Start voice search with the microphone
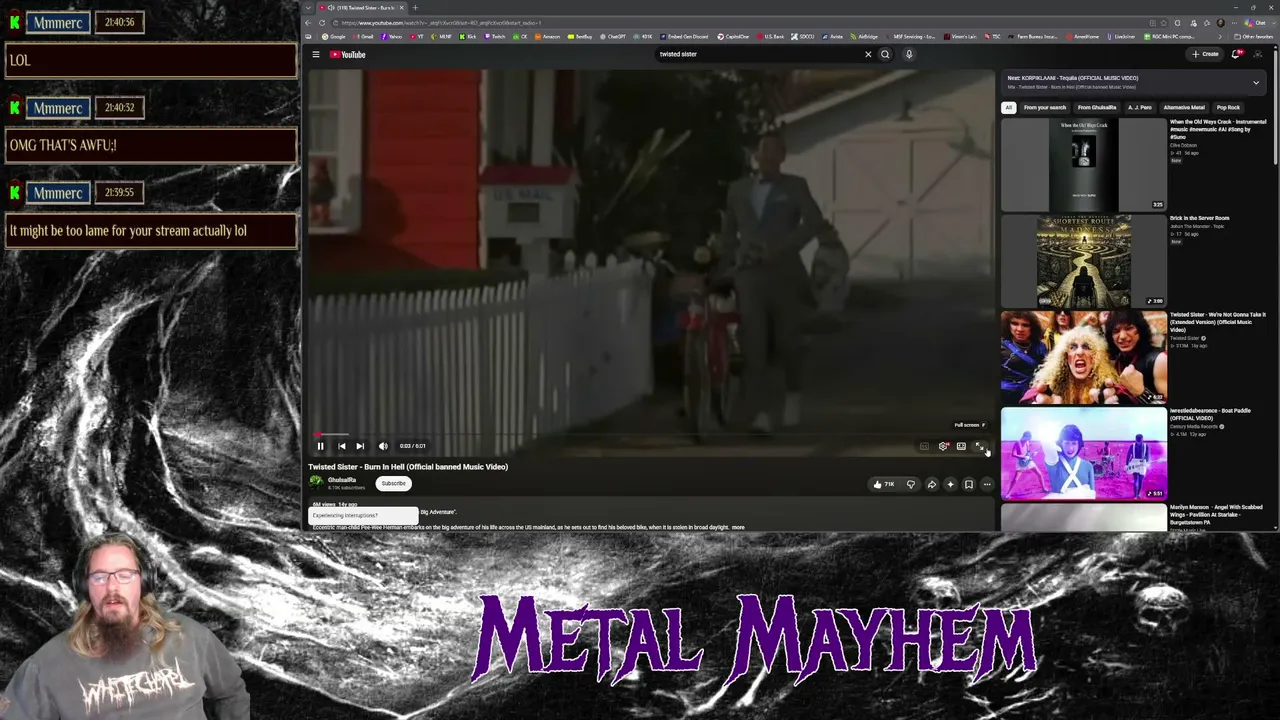Screen dimensions: 1280x720 coord(909,54)
